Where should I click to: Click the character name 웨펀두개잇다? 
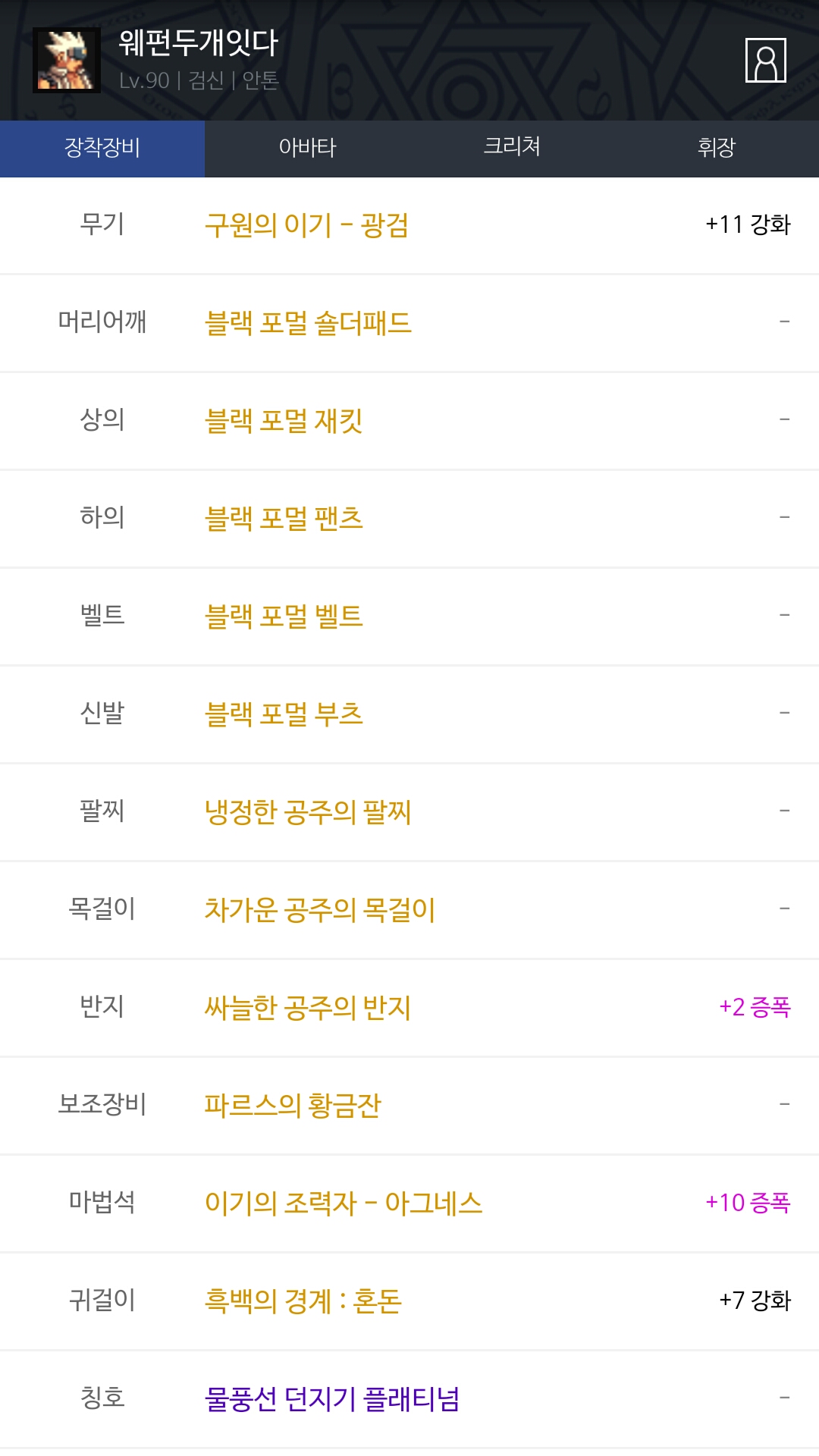[199, 42]
